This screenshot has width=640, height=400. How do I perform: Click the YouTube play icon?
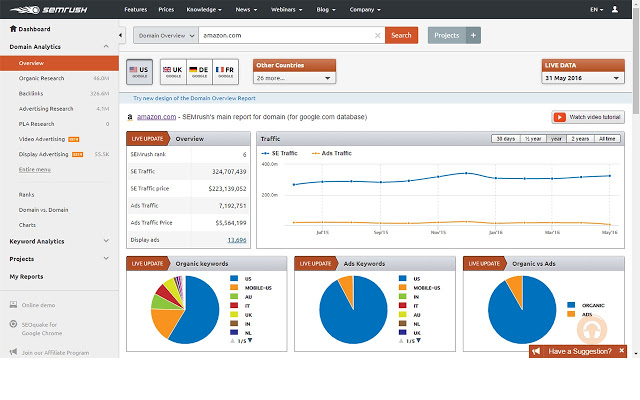(x=560, y=117)
